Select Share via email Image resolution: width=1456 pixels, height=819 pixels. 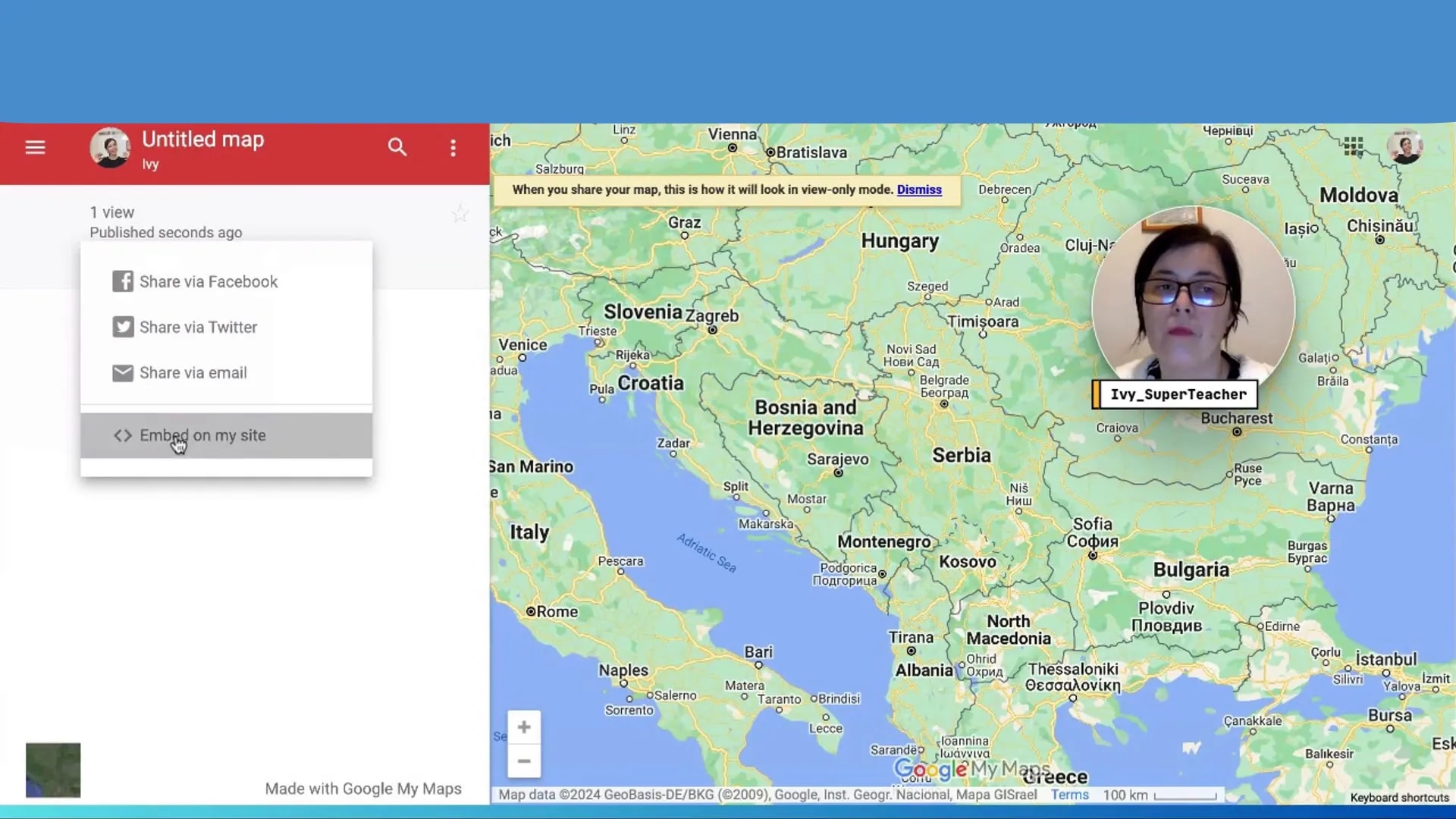pos(193,372)
